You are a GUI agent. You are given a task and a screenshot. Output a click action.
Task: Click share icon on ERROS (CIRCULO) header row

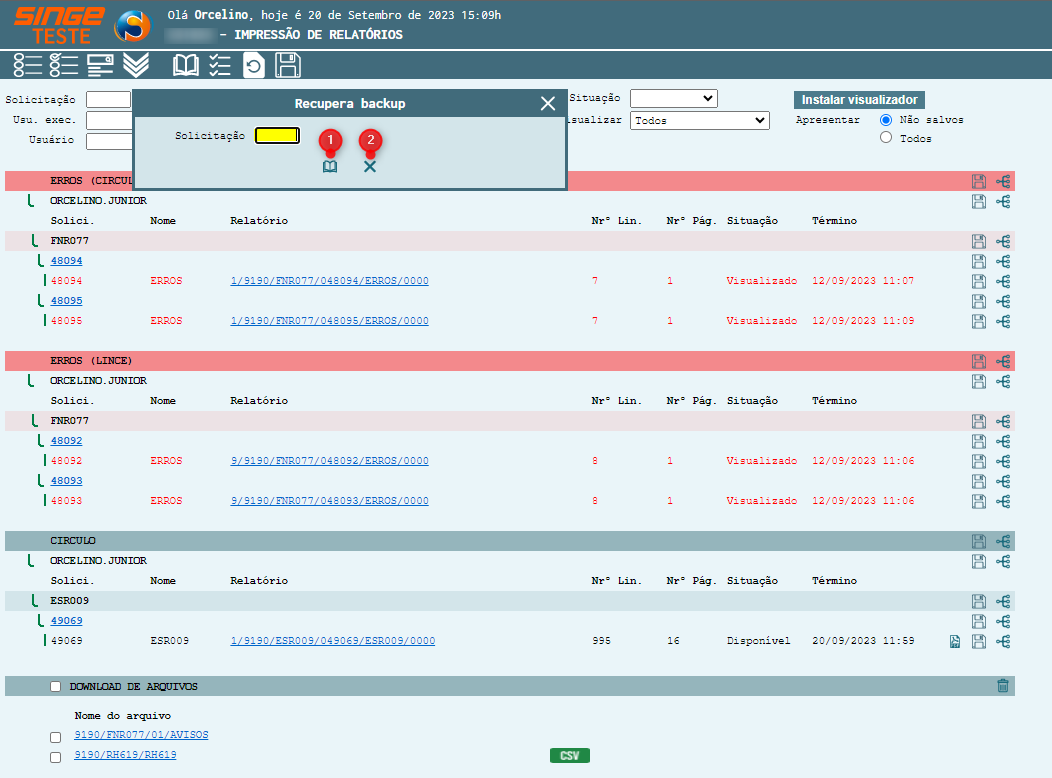coord(1003,181)
